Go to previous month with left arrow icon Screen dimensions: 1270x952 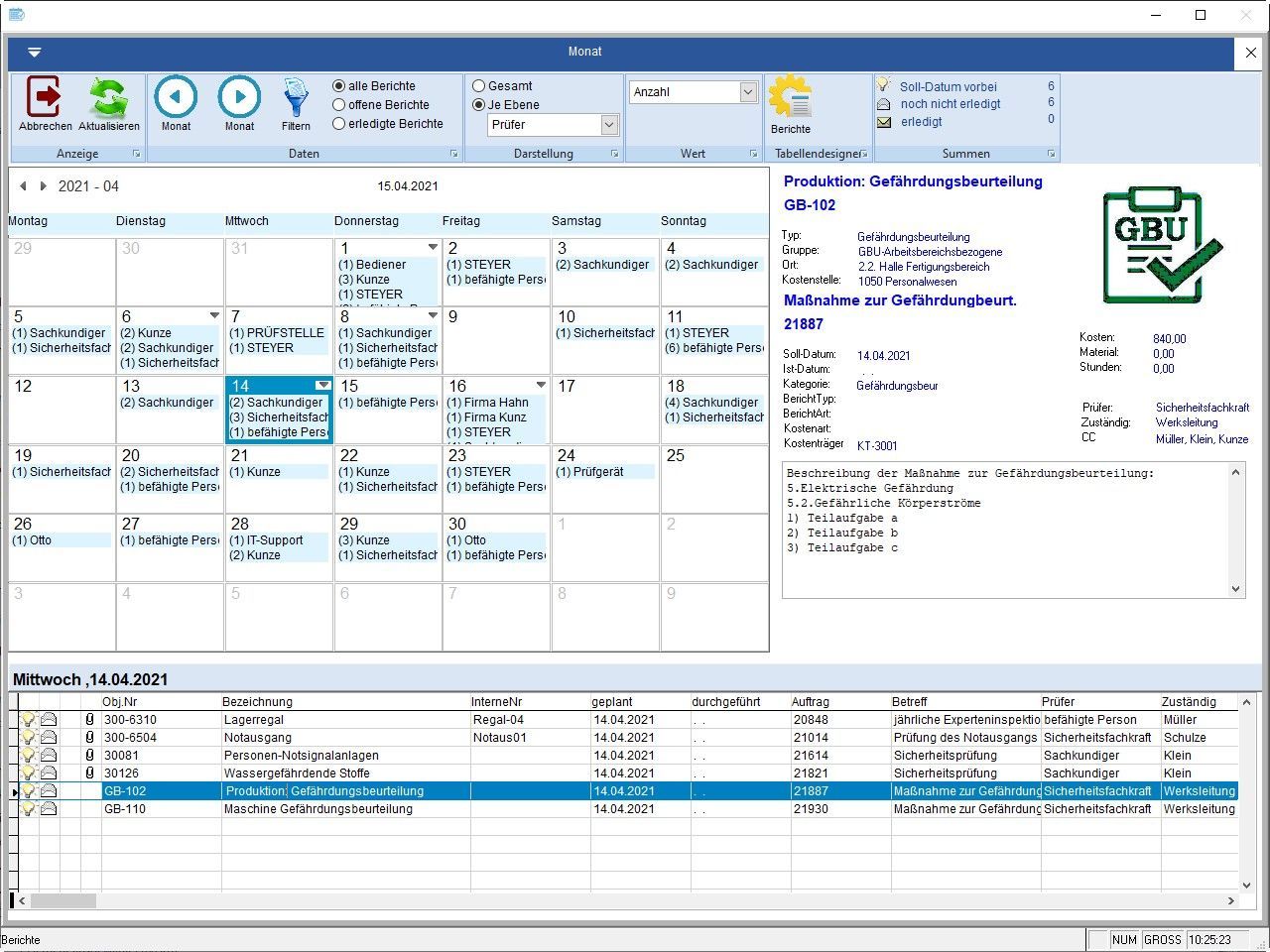(176, 97)
